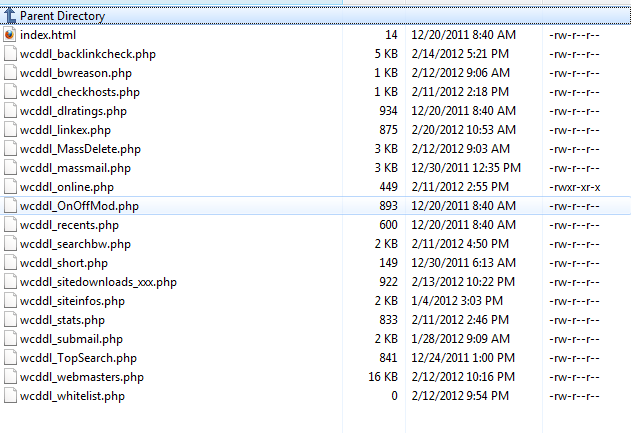The height and width of the screenshot is (433, 631).
Task: Select file name wcddl_sitedownloads_xxx.php
Action: (98, 282)
